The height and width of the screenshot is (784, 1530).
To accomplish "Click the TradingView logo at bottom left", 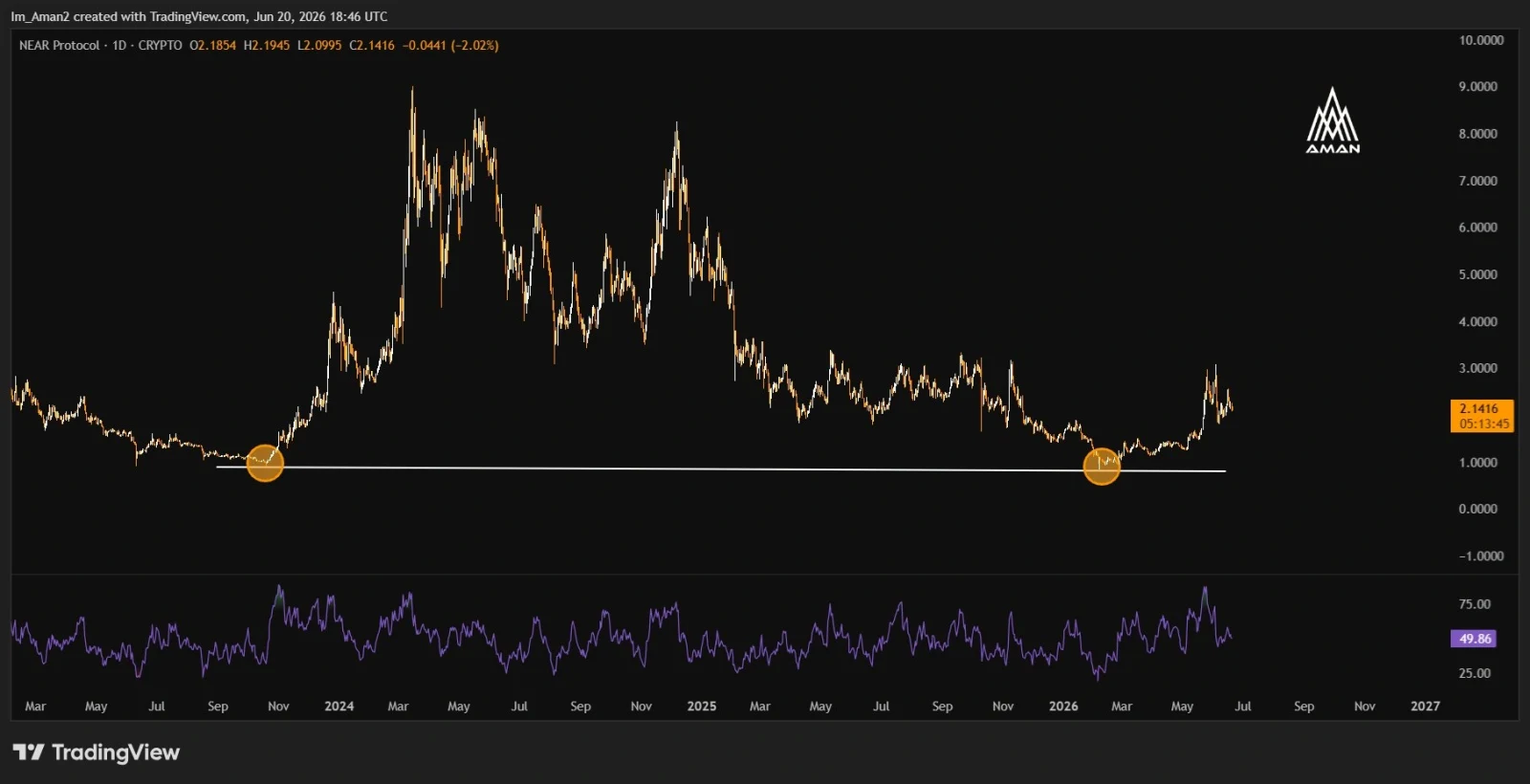I will pyautogui.click(x=96, y=752).
